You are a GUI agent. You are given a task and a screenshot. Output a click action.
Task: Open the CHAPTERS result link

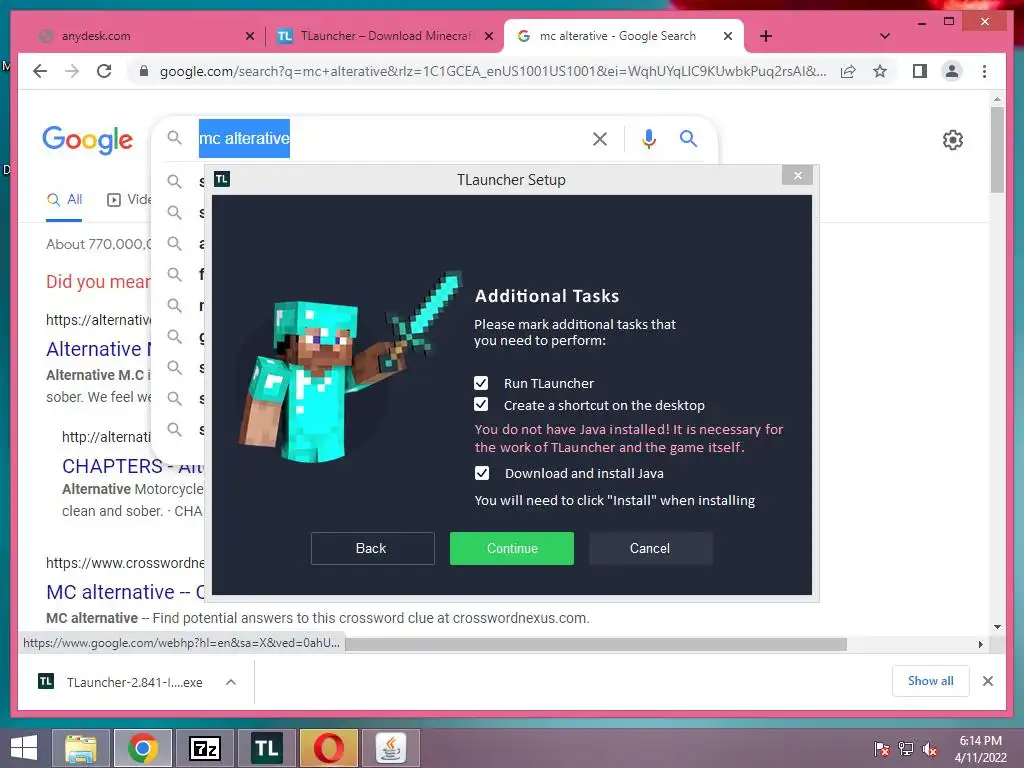click(132, 466)
